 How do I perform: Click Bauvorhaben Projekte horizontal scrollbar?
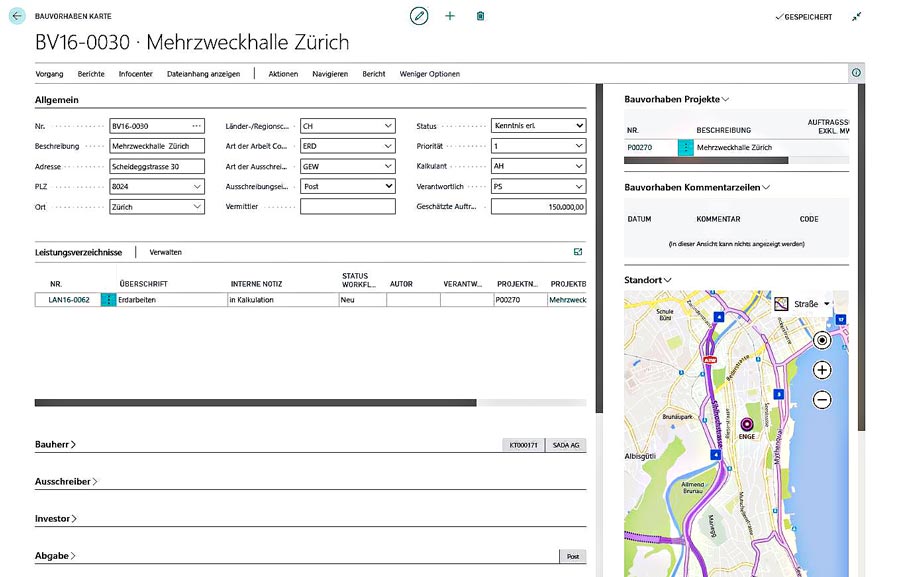[x=706, y=161]
